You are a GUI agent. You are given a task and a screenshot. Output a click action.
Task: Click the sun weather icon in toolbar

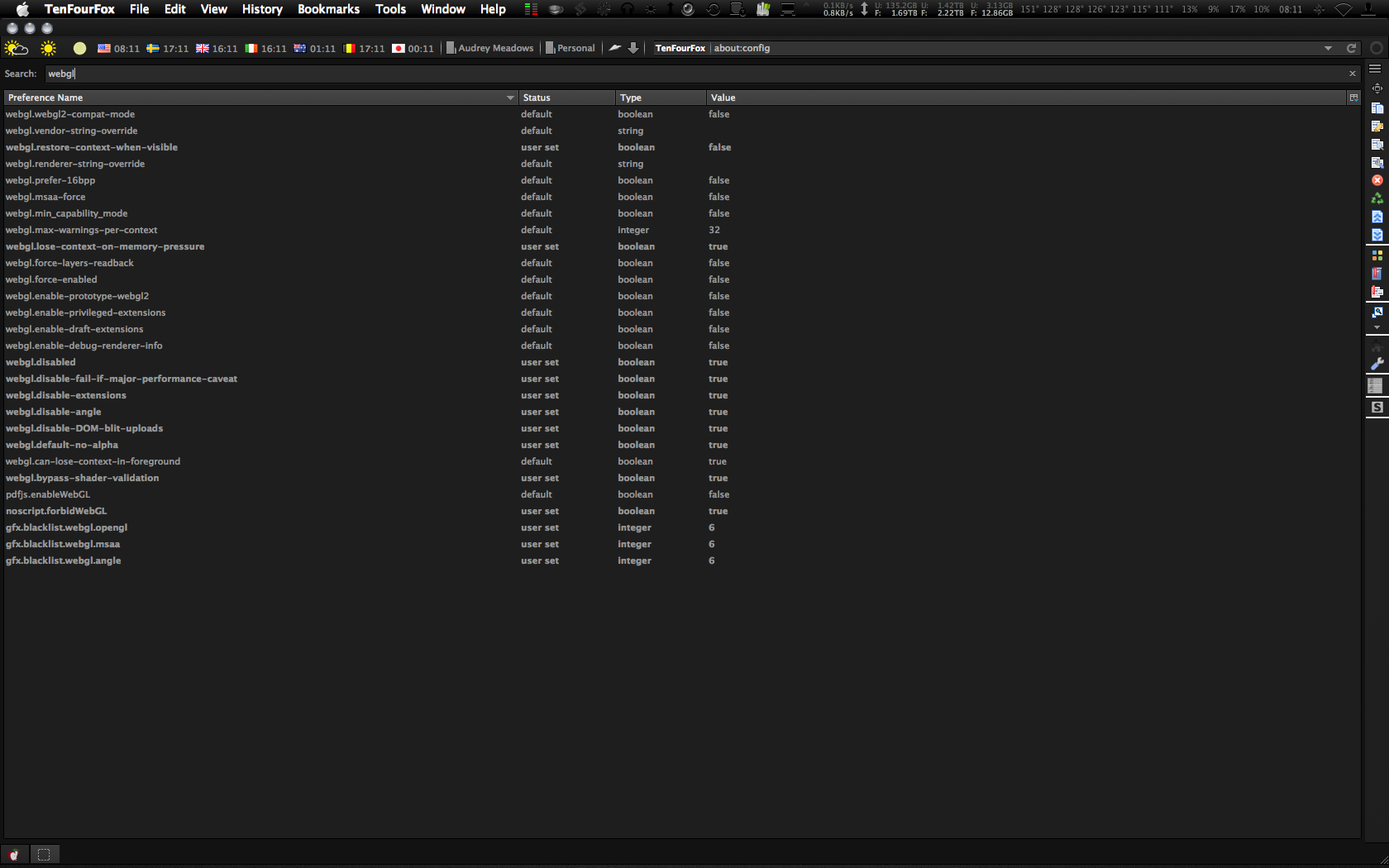[49, 48]
